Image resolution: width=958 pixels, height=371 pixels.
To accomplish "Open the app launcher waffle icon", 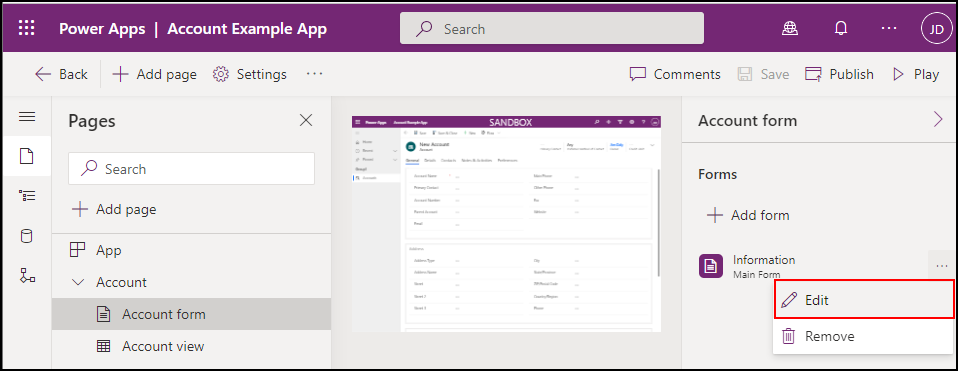I will [27, 28].
